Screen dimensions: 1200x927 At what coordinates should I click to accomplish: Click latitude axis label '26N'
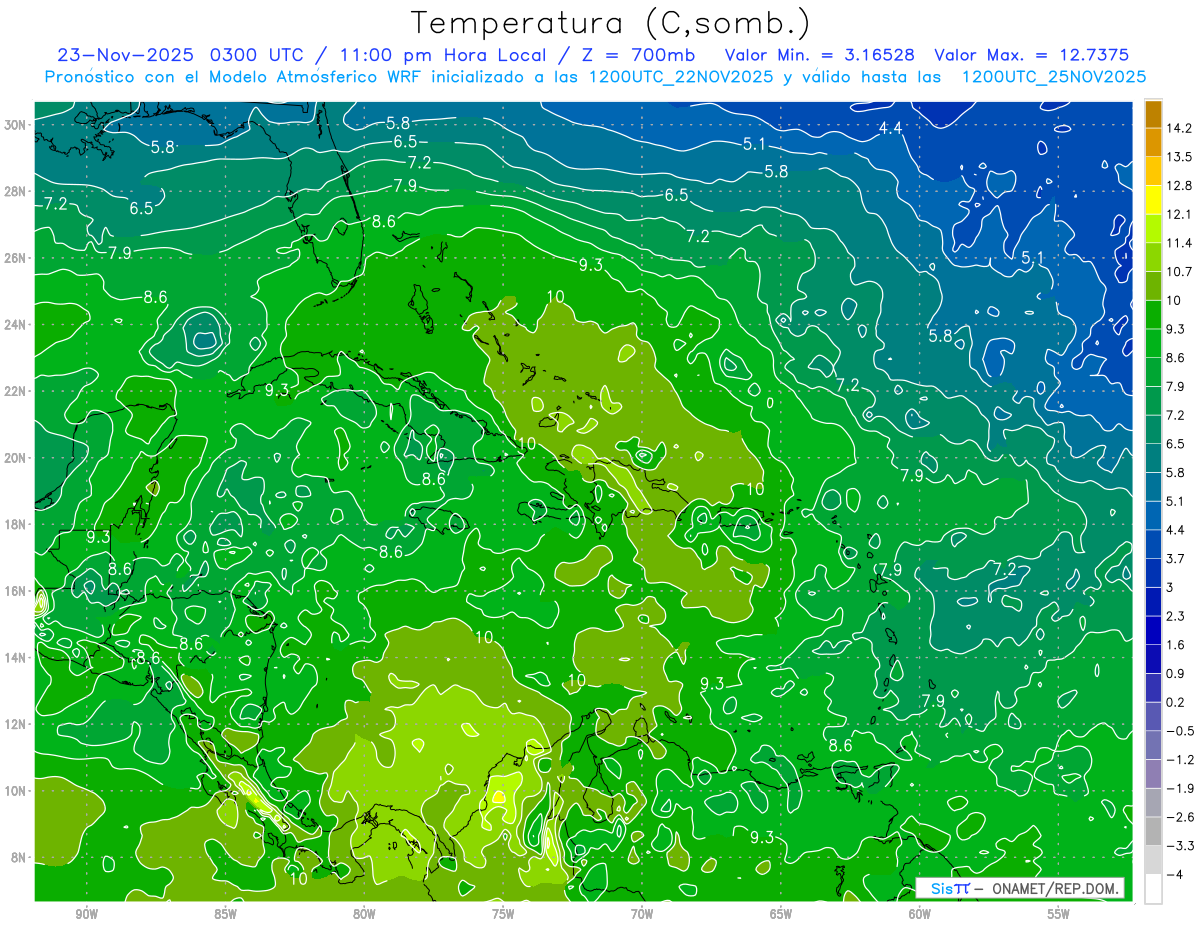(16, 258)
